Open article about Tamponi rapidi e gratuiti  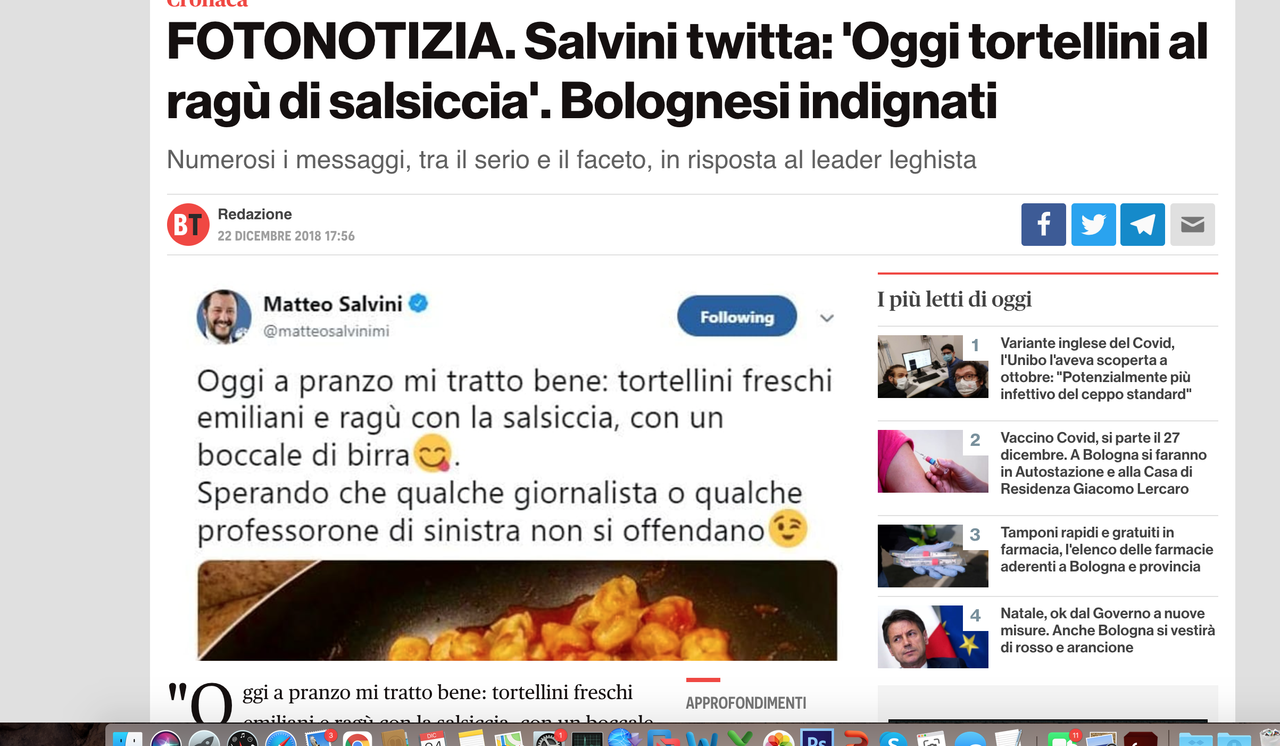pyautogui.click(x=1107, y=549)
